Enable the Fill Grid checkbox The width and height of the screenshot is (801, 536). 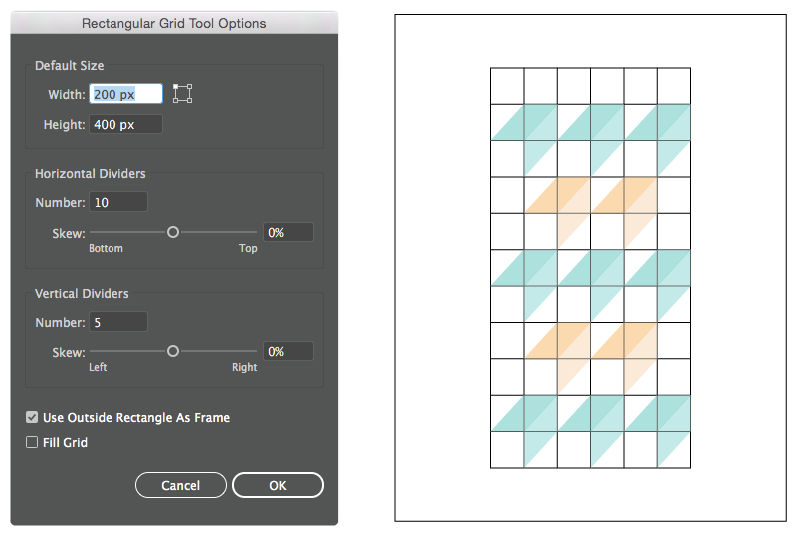33,442
